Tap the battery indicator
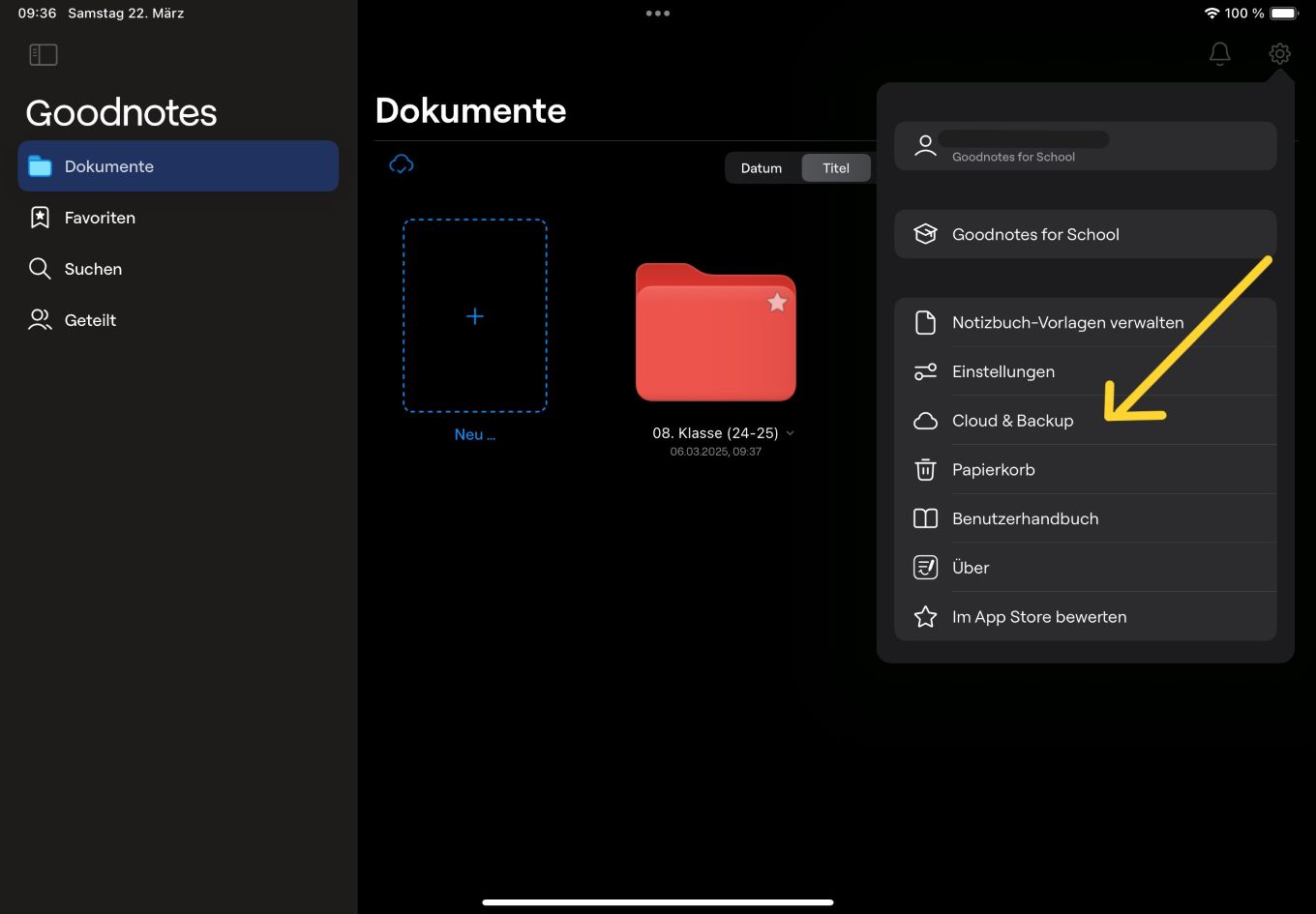Image resolution: width=1316 pixels, height=914 pixels. pos(1284,14)
